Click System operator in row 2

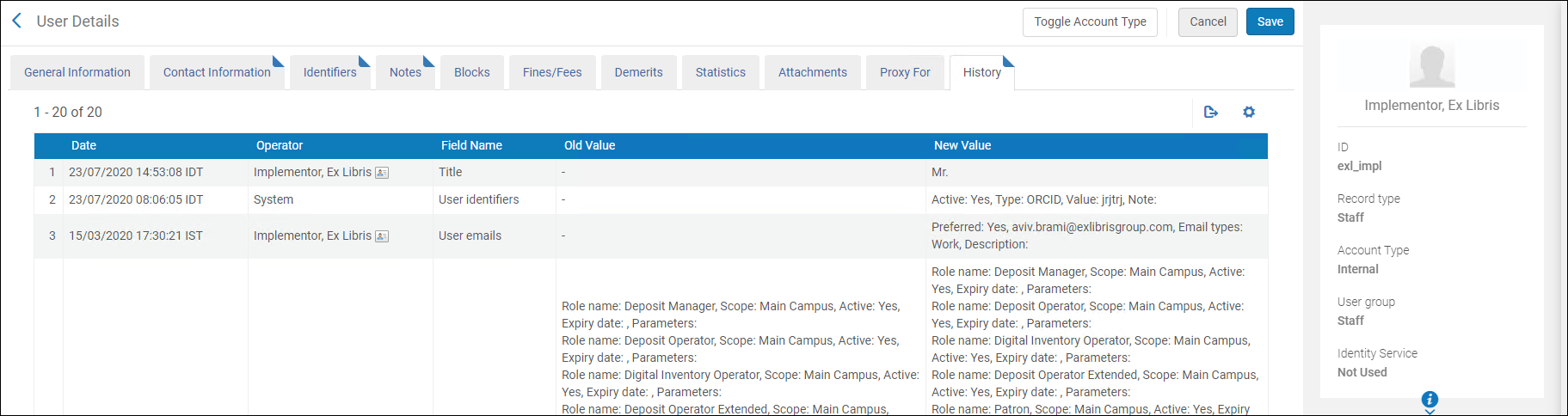coord(274,199)
